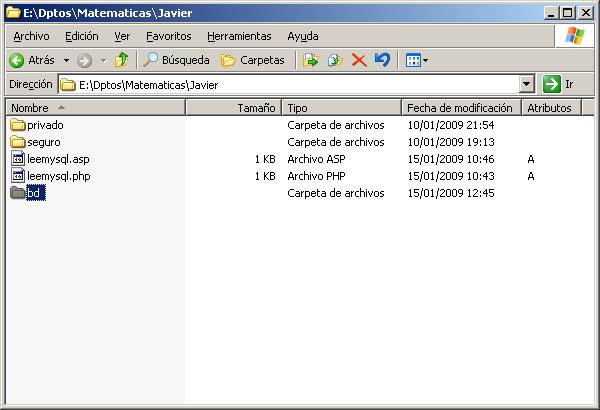Select the leemysql.php file
The width and height of the screenshot is (600, 410).
pos(58,176)
